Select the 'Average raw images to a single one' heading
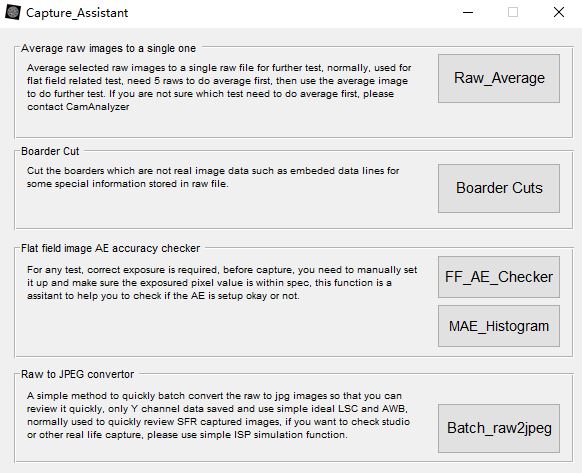 (108, 48)
